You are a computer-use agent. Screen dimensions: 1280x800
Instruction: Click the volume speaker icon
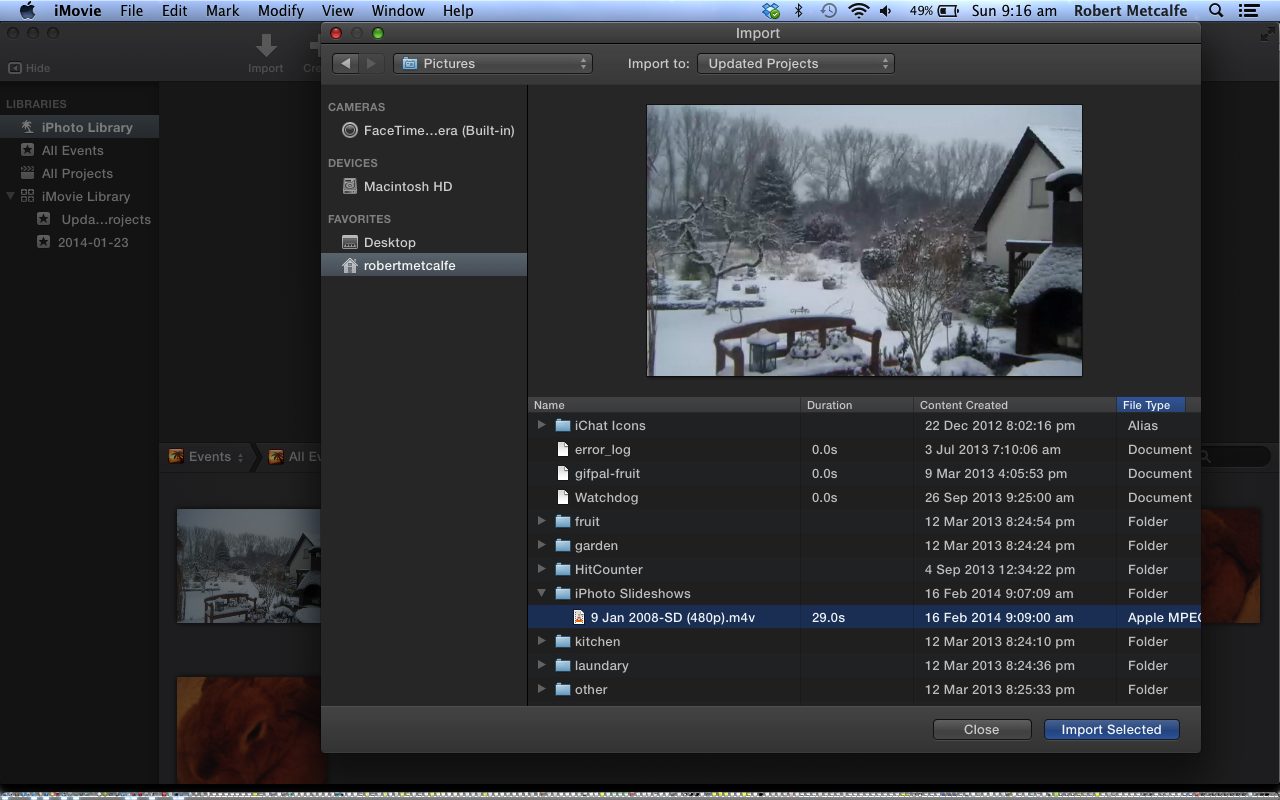click(x=886, y=11)
